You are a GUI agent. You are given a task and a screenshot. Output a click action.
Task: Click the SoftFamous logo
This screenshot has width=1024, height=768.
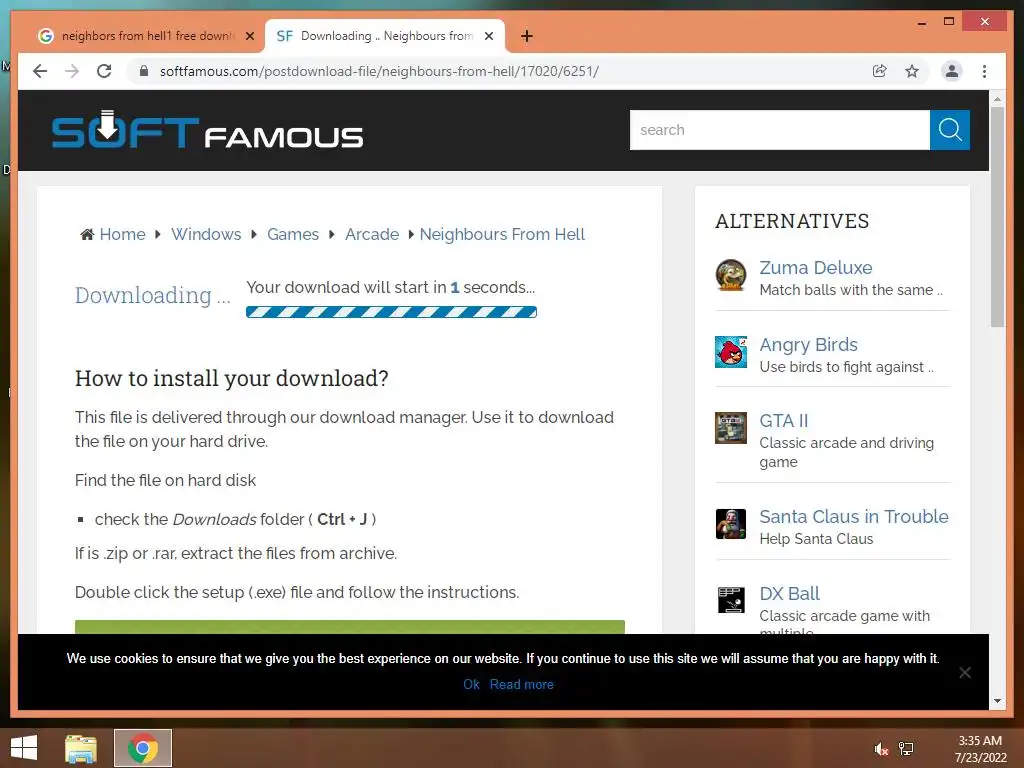click(207, 130)
